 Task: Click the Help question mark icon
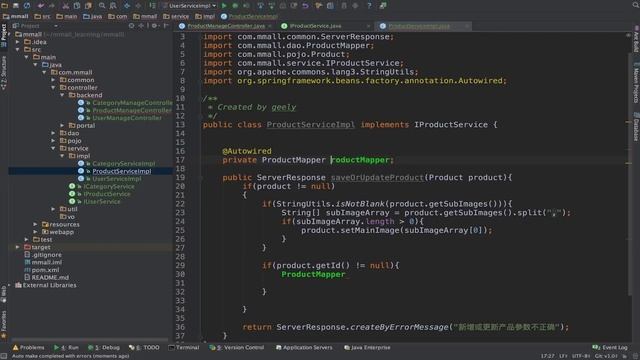[369, 6]
